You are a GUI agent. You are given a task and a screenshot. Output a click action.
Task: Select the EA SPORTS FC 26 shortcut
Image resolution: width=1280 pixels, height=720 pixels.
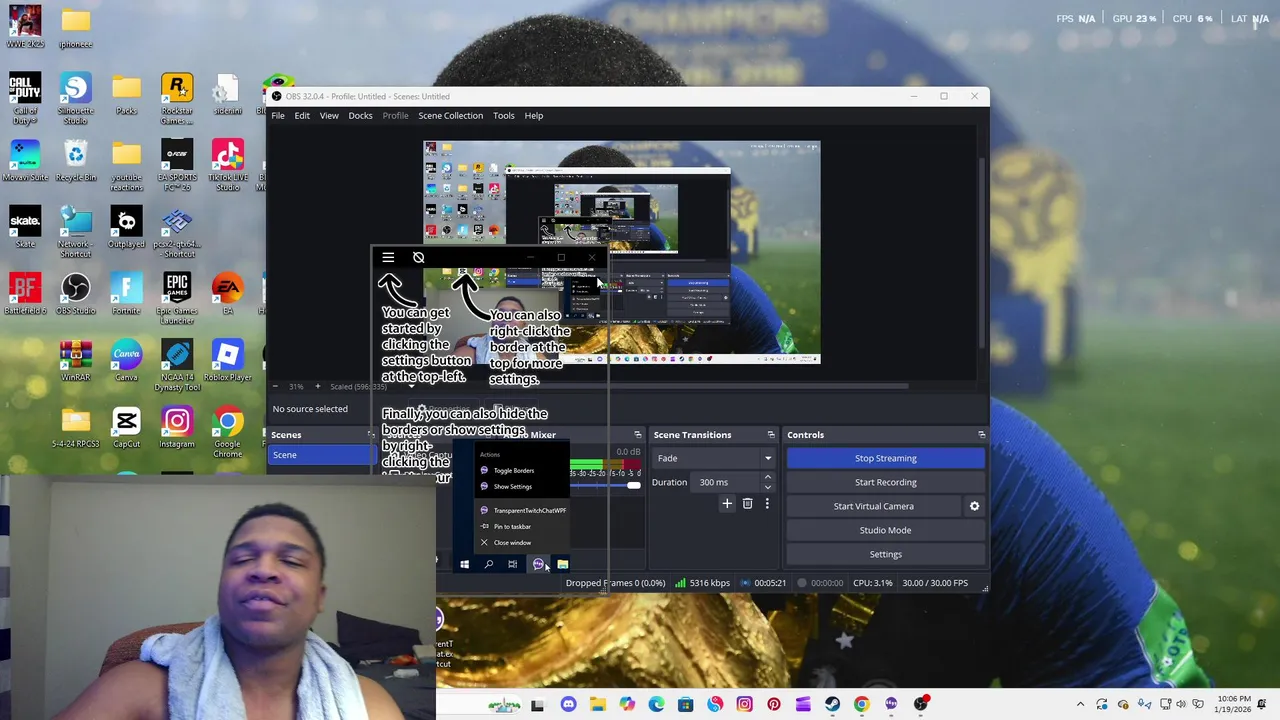(x=177, y=165)
